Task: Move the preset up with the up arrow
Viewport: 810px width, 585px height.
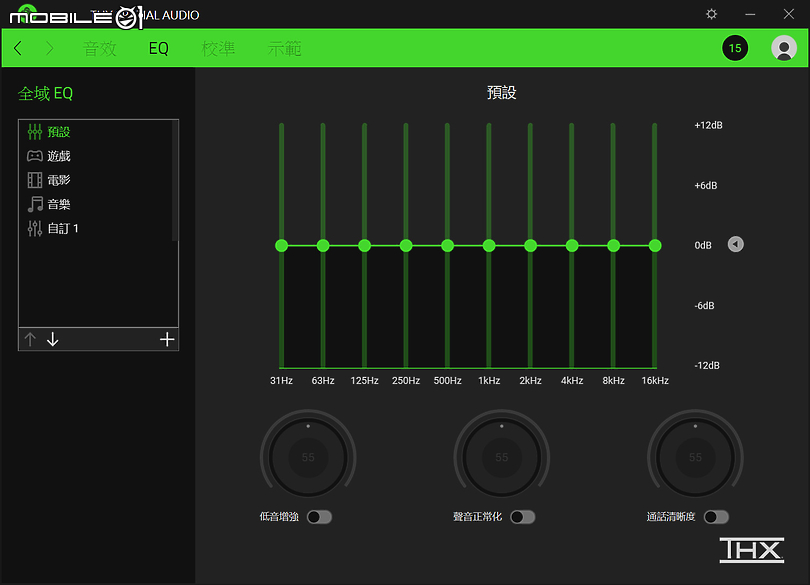Action: [30, 340]
